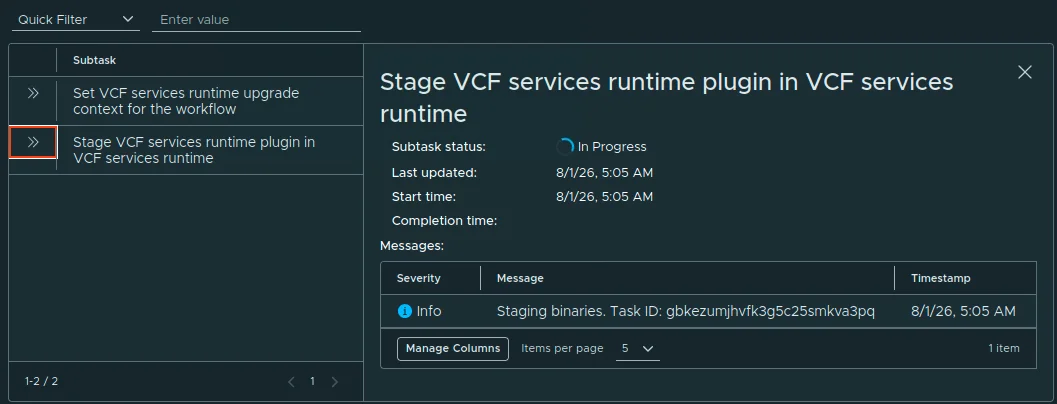The width and height of the screenshot is (1057, 404).
Task: Click the Start time value 8/1/26, 5:05 AM
Action: tap(604, 197)
